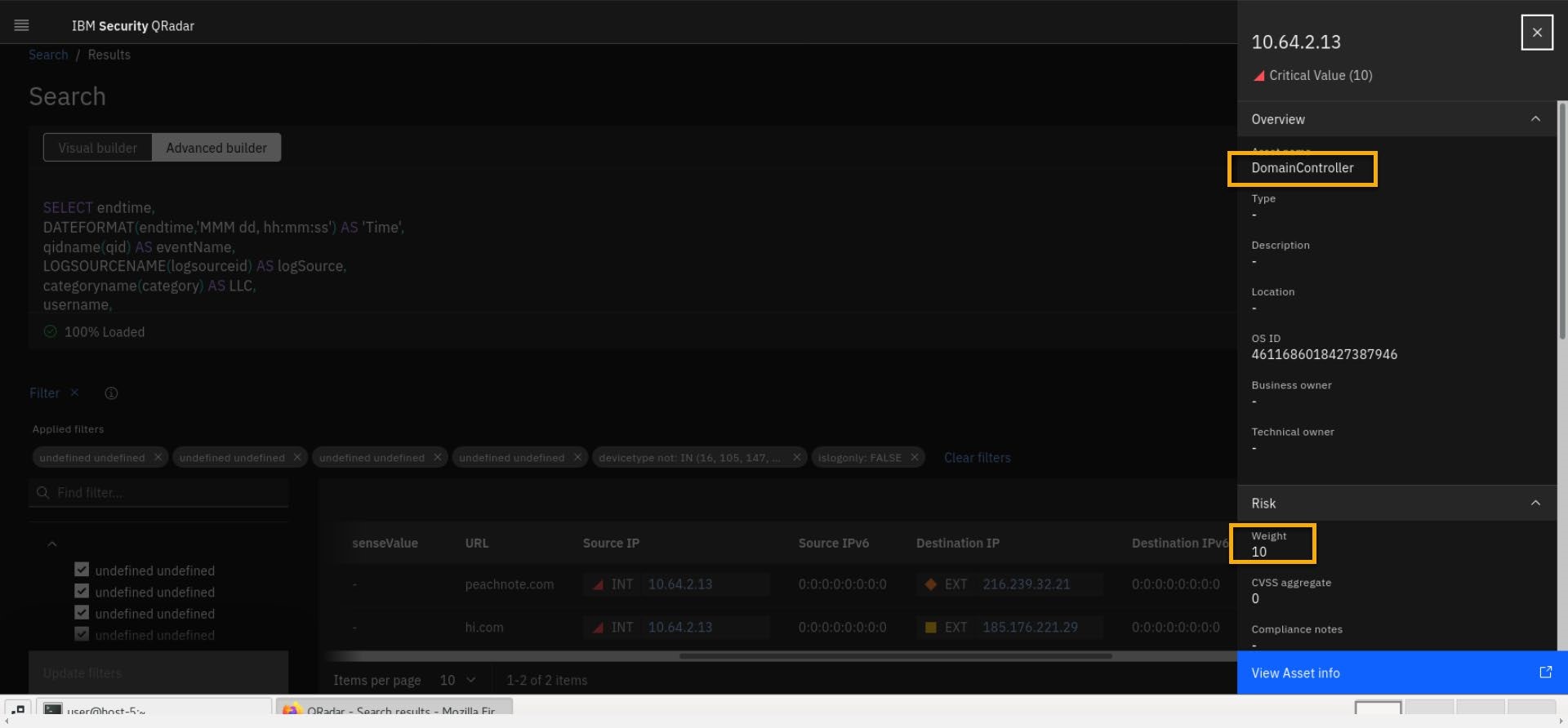The height and width of the screenshot is (728, 1568).
Task: Switch to Advanced builder tab
Action: 216,148
